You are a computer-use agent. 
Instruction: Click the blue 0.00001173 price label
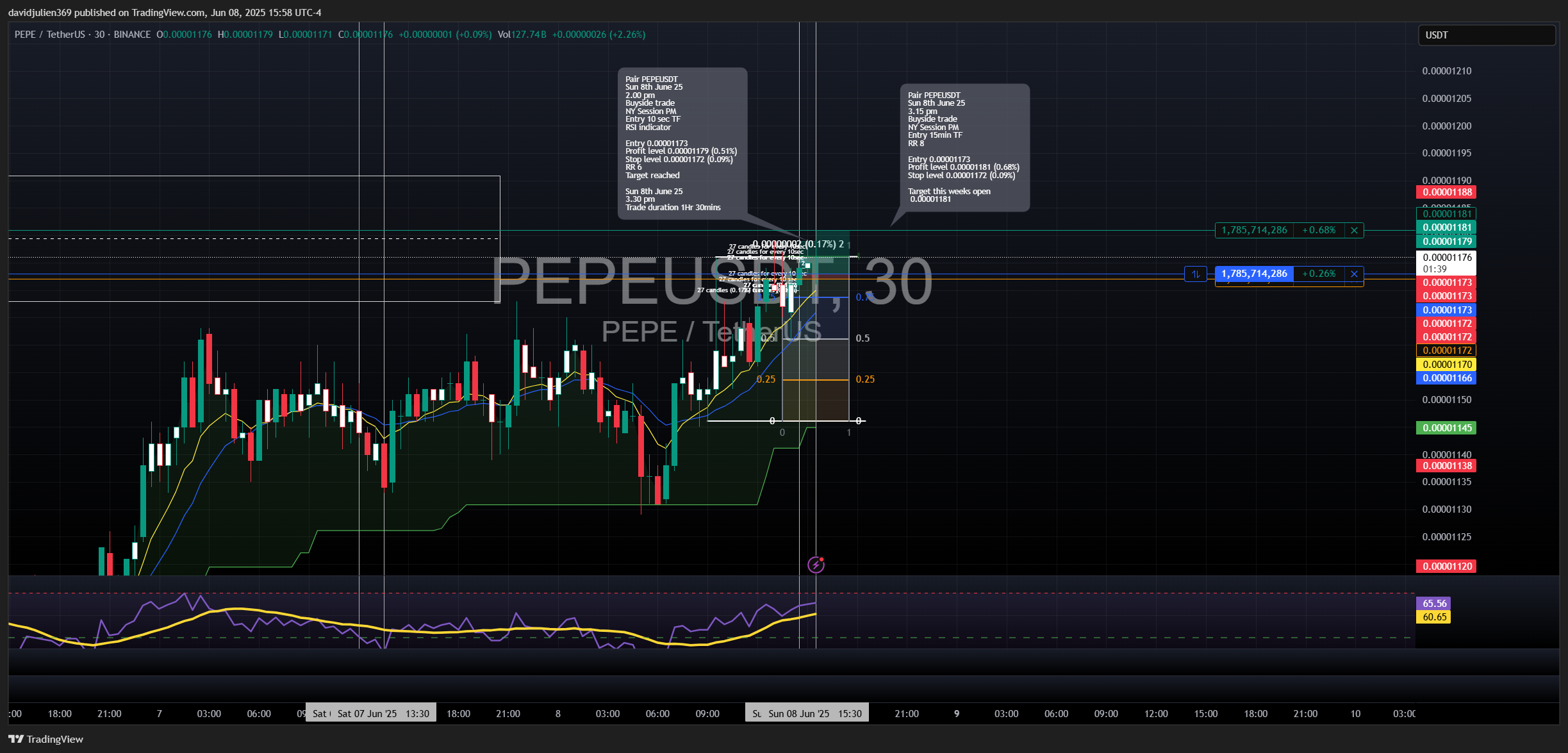click(x=1446, y=310)
